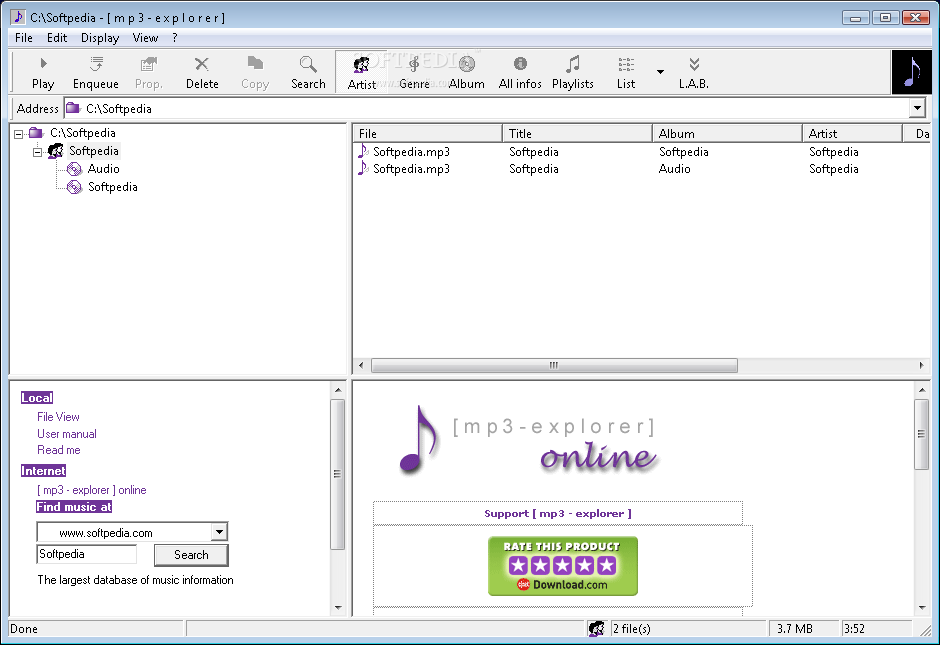940x645 pixels.
Task: Show All infos view
Action: 520,73
